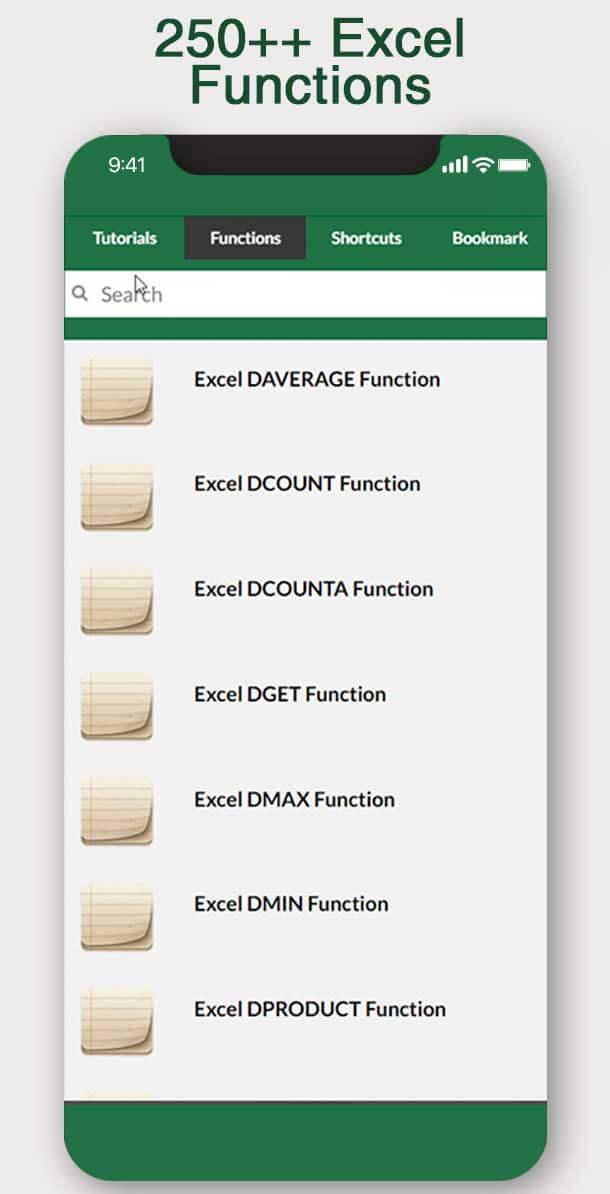Switch to the Shortcuts tab
Screen dimensions: 610x1194
[366, 238]
